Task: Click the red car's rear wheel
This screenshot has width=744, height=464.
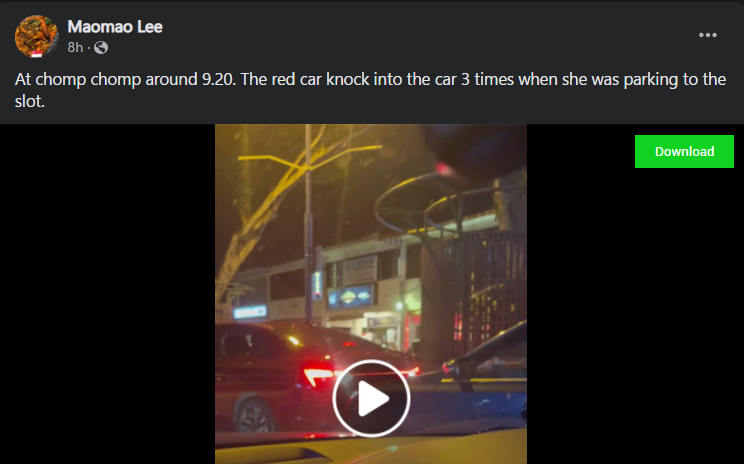Action: click(x=255, y=415)
